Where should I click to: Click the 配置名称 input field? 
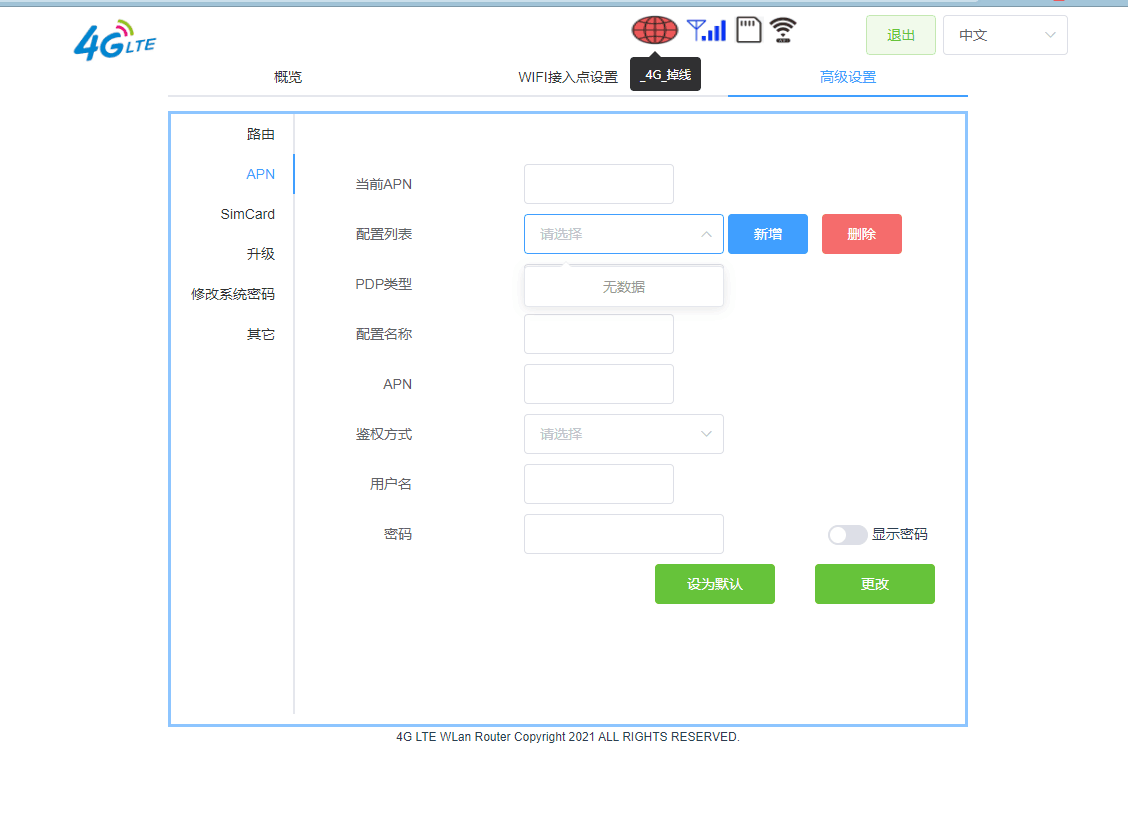pyautogui.click(x=598, y=334)
